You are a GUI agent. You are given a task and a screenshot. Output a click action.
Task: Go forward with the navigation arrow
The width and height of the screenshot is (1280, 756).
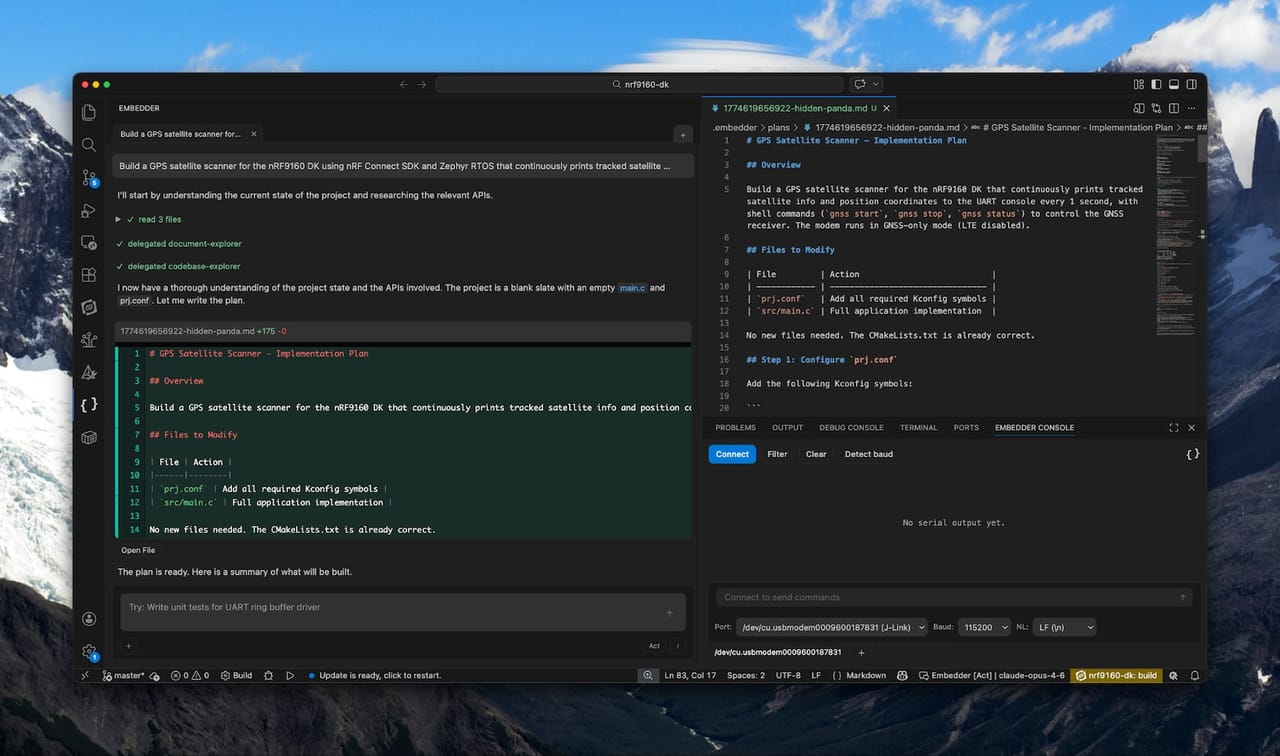click(x=422, y=85)
